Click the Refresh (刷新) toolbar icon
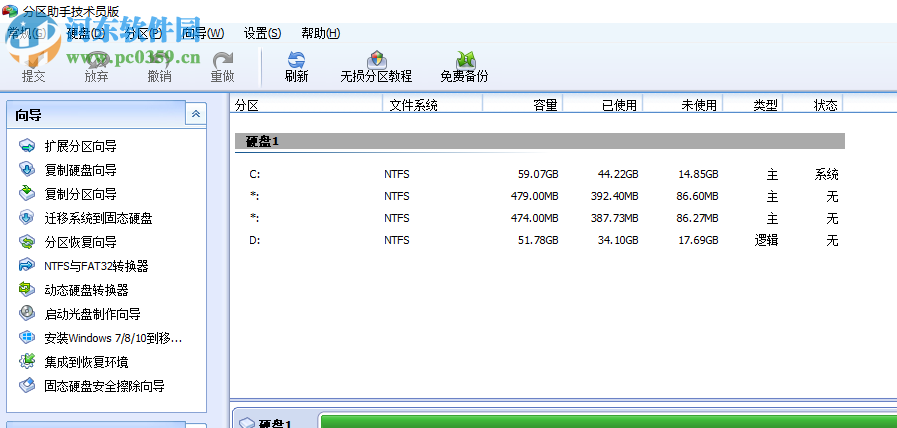Image resolution: width=897 pixels, height=428 pixels. coord(296,60)
